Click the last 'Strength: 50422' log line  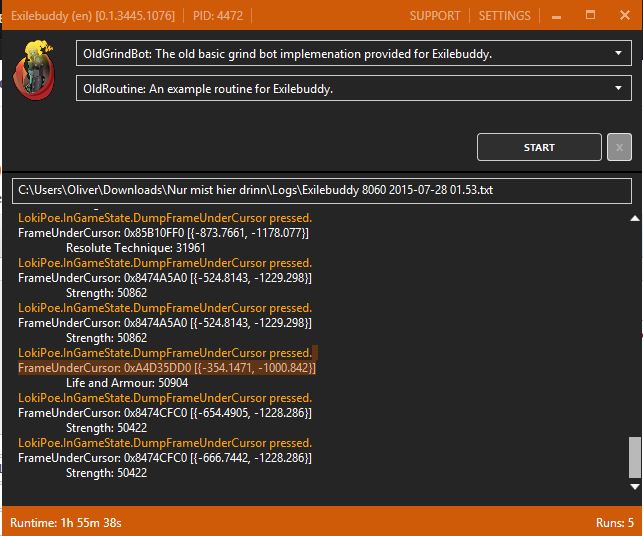pyautogui.click(x=106, y=473)
